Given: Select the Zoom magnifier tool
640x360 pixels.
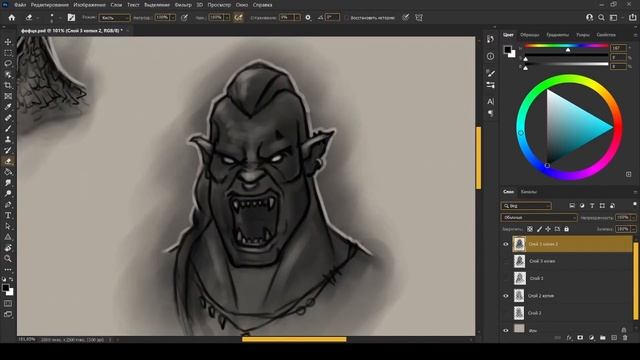Looking at the screenshot, I should pos(8,259).
